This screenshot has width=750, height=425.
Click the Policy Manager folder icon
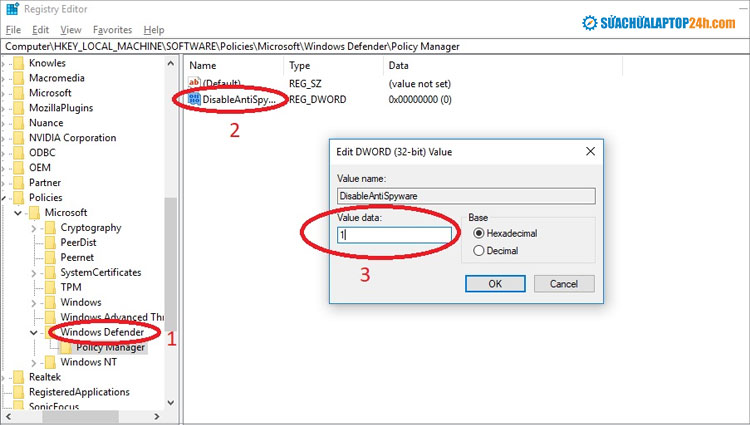tap(66, 348)
